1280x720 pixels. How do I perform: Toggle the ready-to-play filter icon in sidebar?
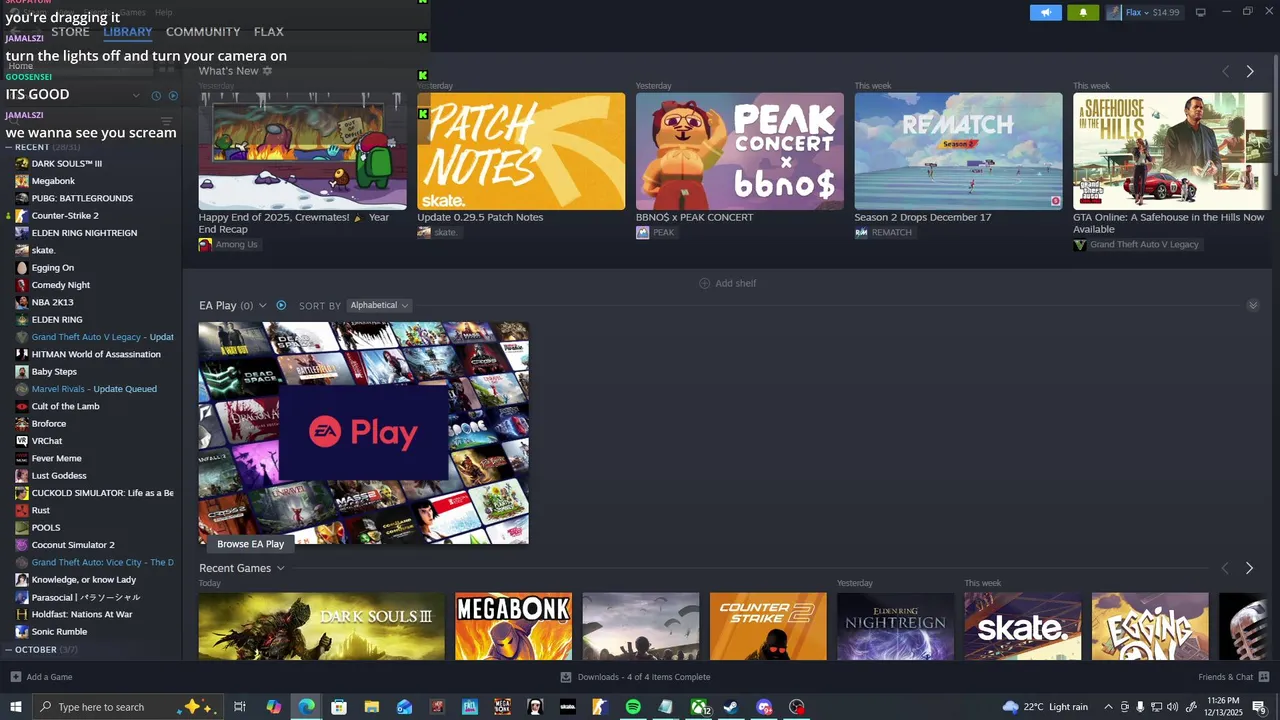(x=173, y=96)
